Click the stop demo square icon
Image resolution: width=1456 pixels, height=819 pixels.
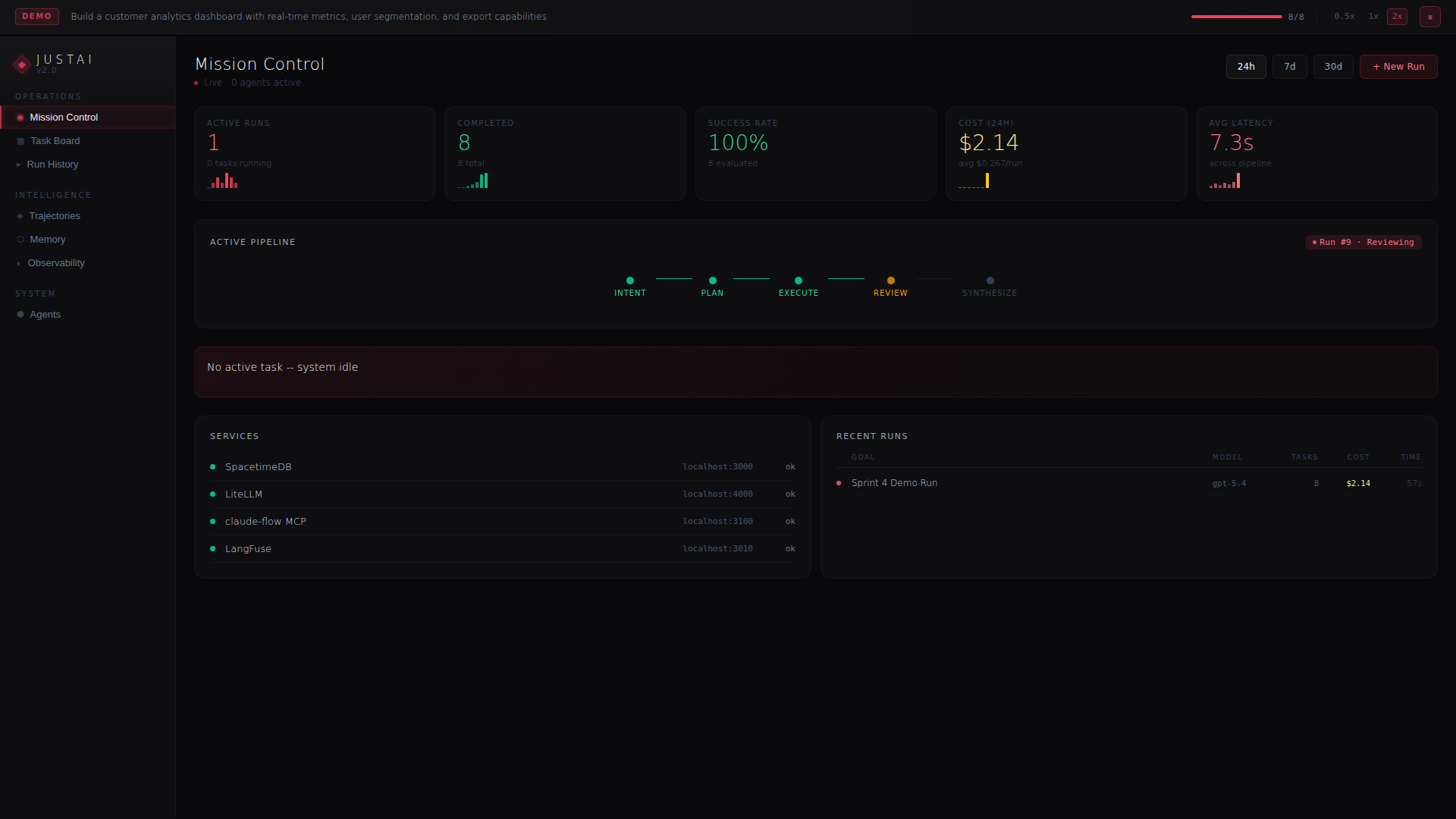click(1430, 17)
